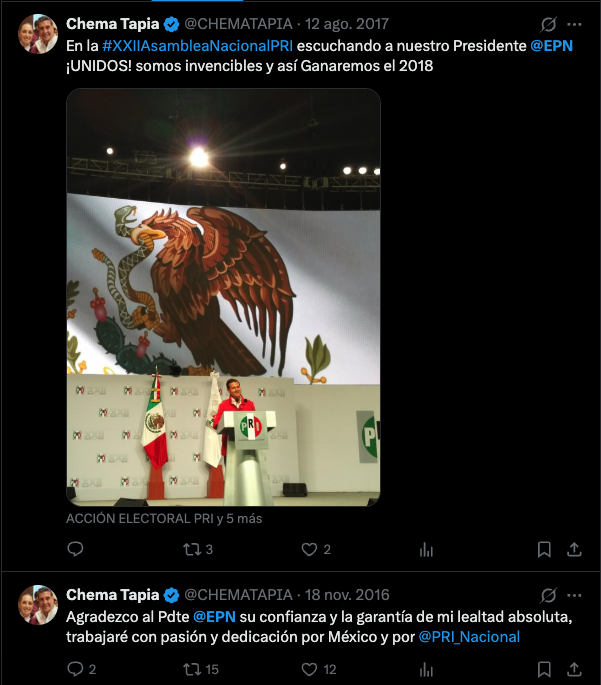Open more options for the 2017 tweet
Viewport: 601px width, 685px height.
click(x=574, y=24)
